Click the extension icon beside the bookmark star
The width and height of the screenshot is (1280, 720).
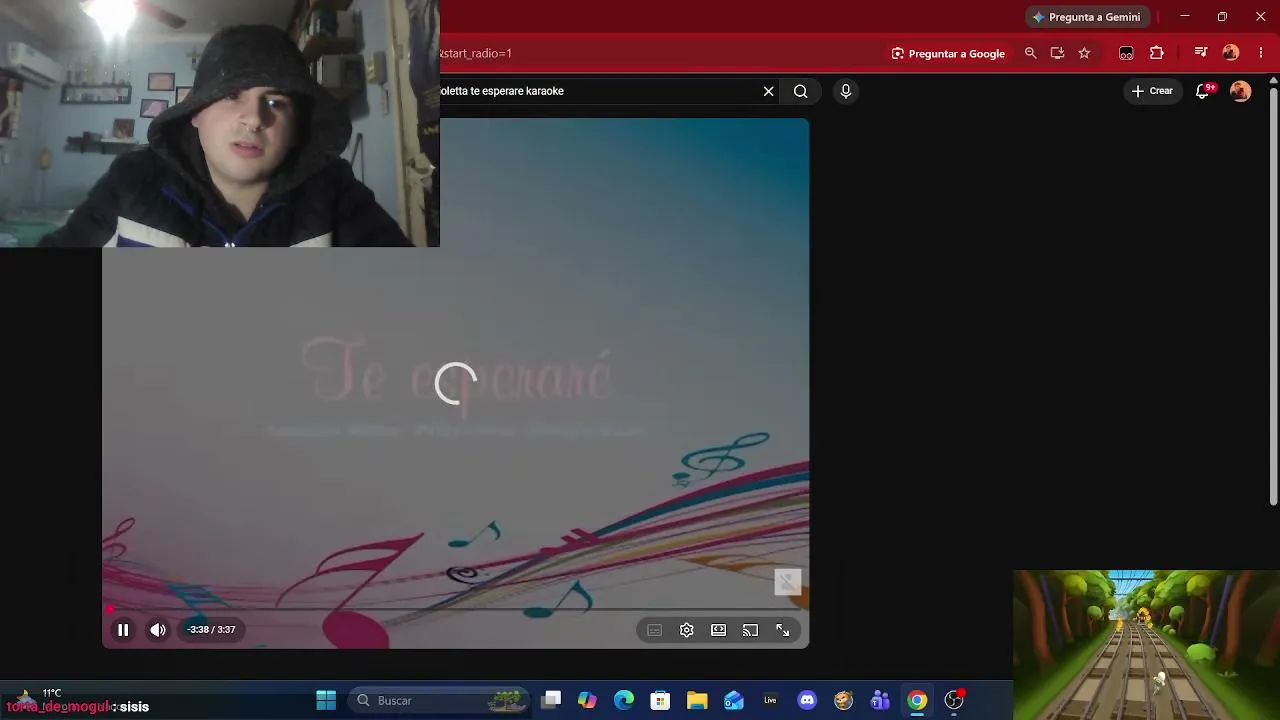click(x=1126, y=53)
